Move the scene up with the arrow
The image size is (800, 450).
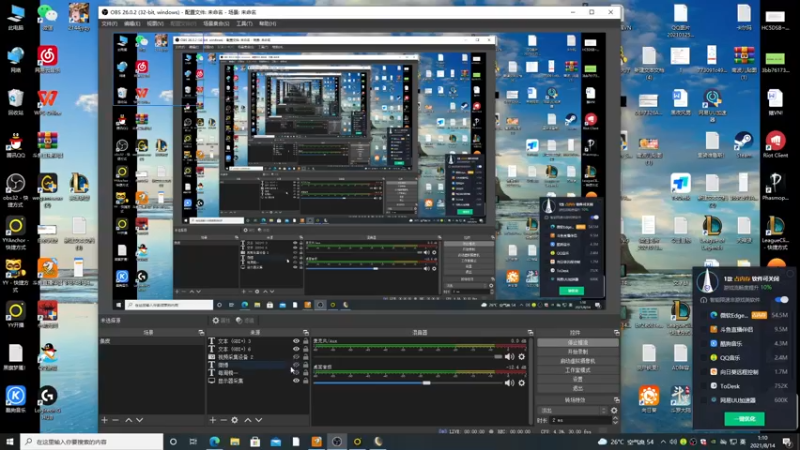pos(129,420)
